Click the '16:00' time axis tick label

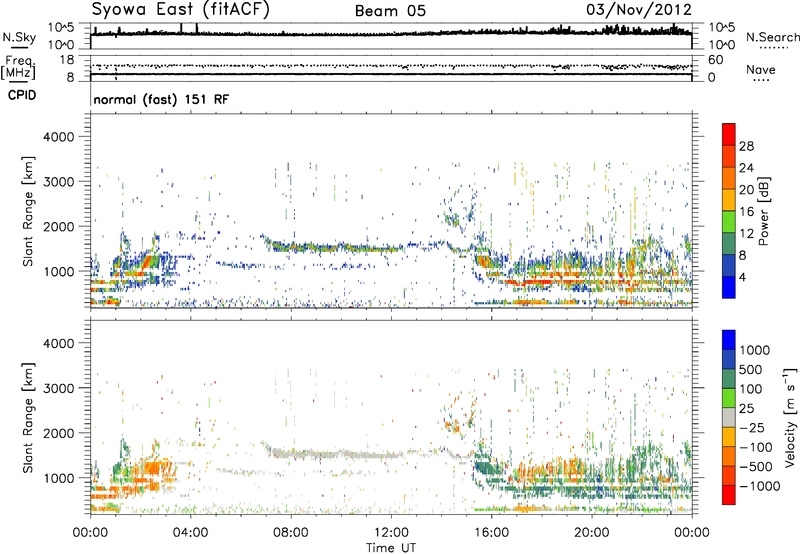coord(491,533)
